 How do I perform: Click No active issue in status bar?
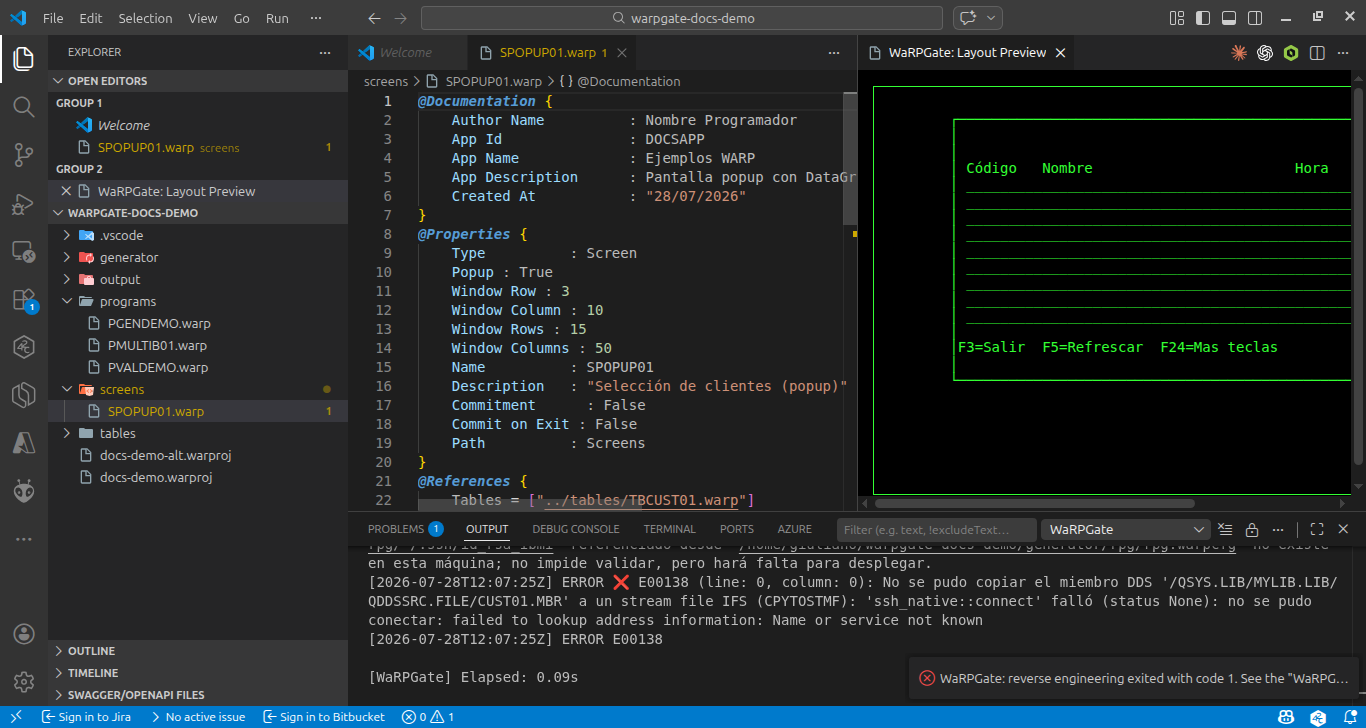coord(197,717)
